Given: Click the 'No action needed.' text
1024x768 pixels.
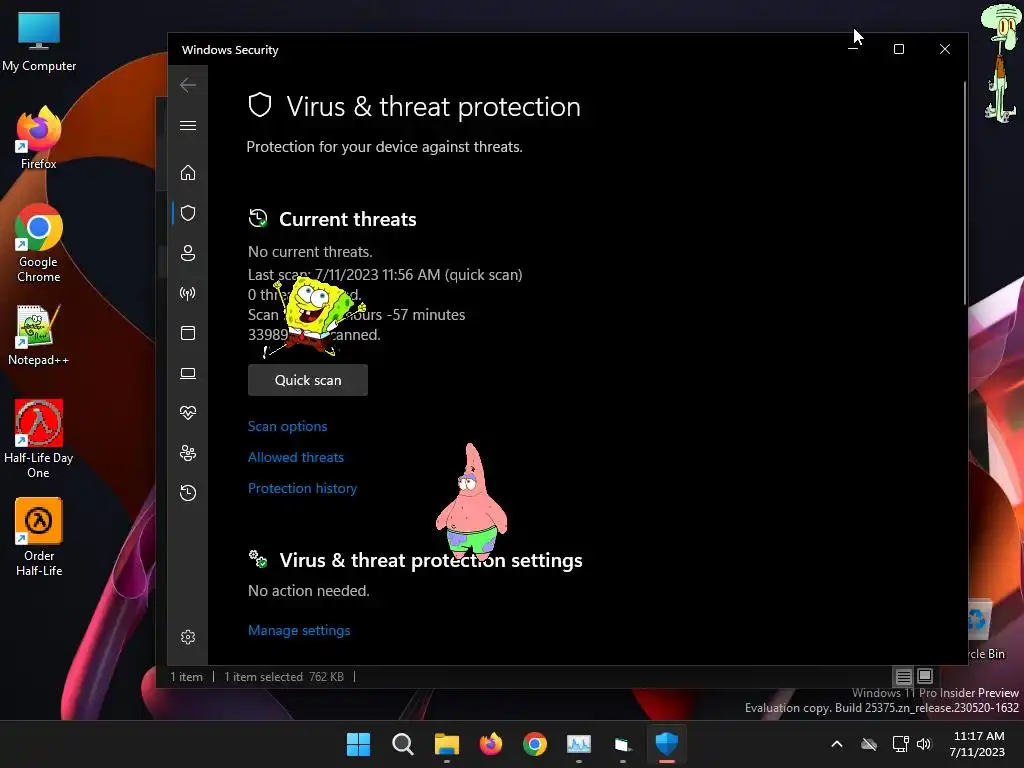Looking at the screenshot, I should coord(309,591).
